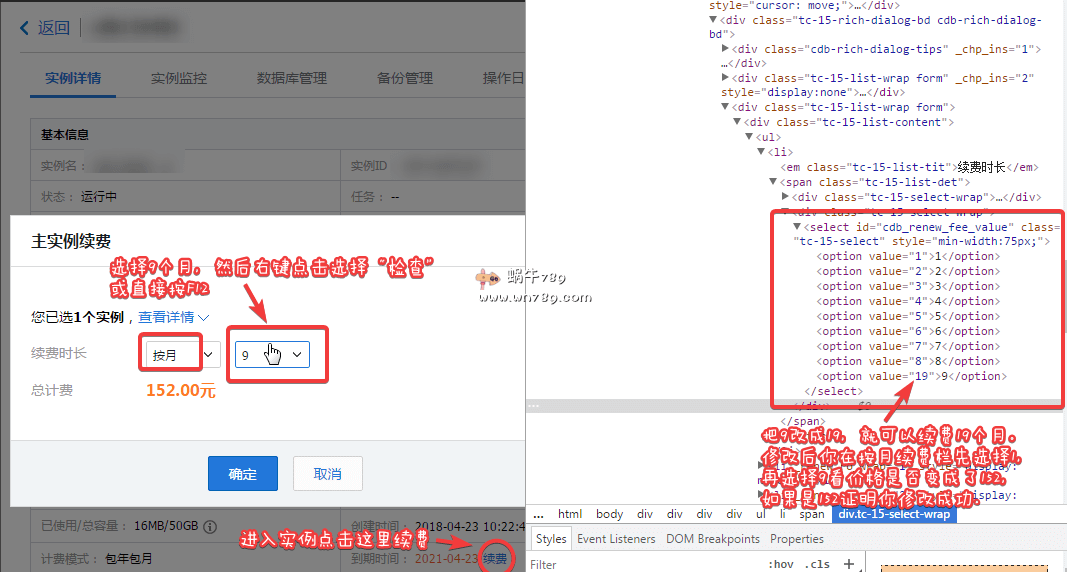Image resolution: width=1067 pixels, height=572 pixels.
Task: Cancel the renewal dialog with 取消
Action: [327, 474]
